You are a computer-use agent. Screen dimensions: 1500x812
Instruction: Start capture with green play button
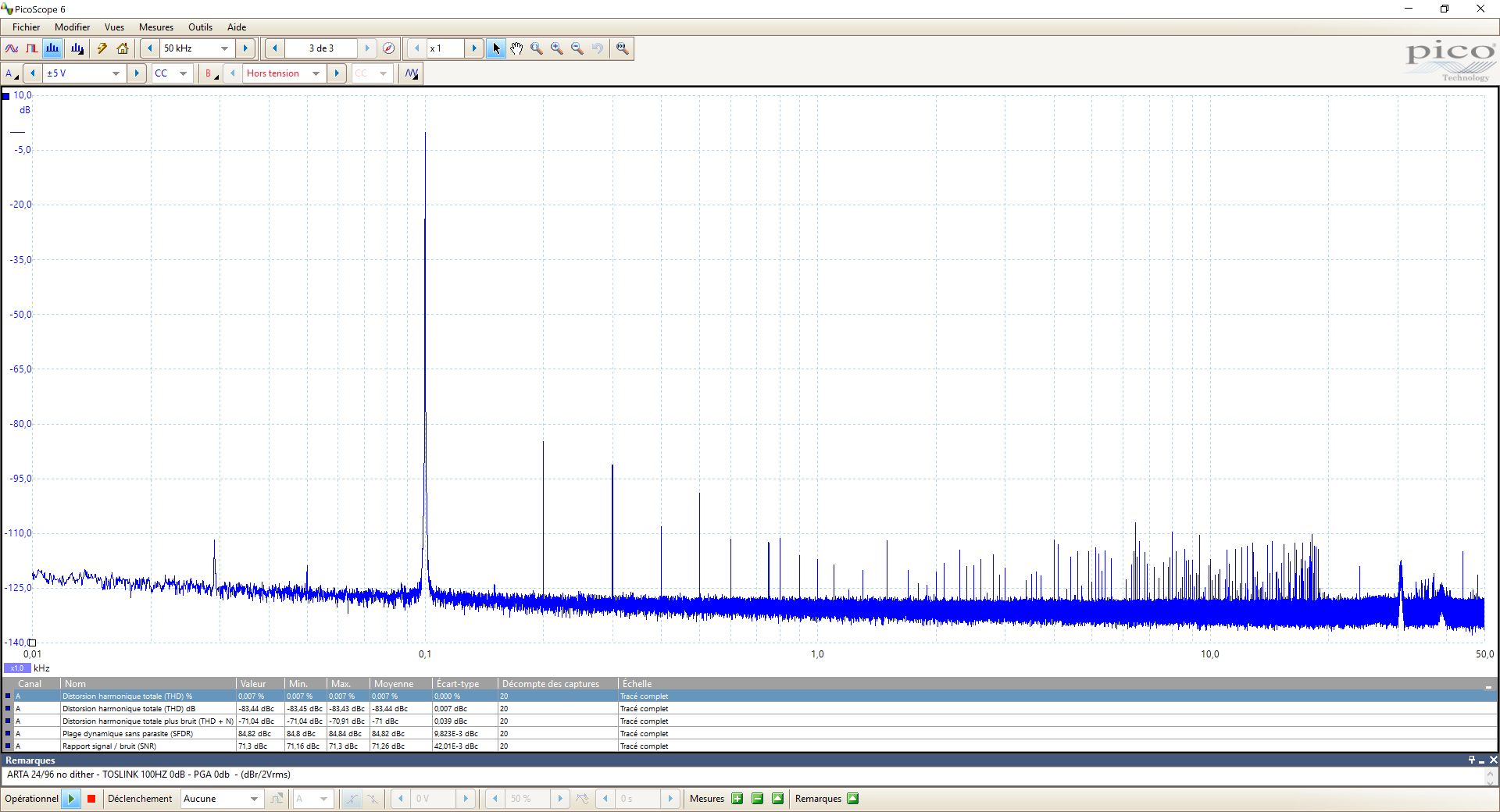[71, 799]
